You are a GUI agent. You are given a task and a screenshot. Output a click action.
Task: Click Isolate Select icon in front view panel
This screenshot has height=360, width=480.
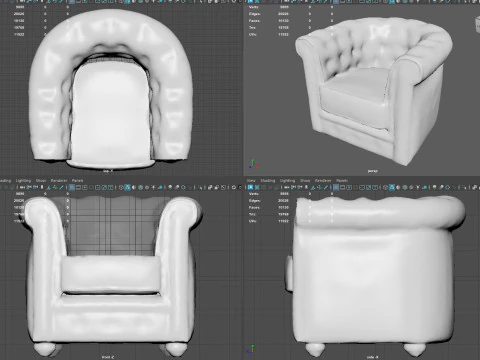click(x=200, y=188)
